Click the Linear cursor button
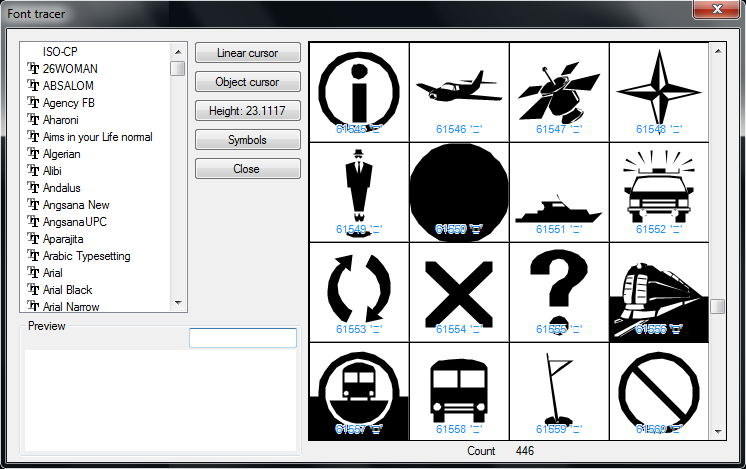This screenshot has width=746, height=469. coord(247,53)
